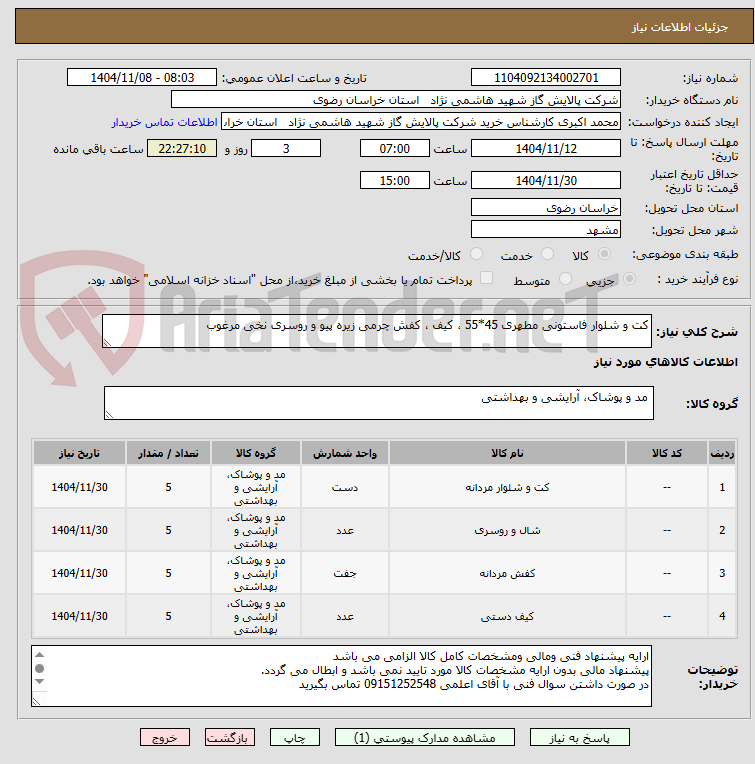This screenshot has width=755, height=764.
Task: Click unit cell دست
Action: coord(344,487)
